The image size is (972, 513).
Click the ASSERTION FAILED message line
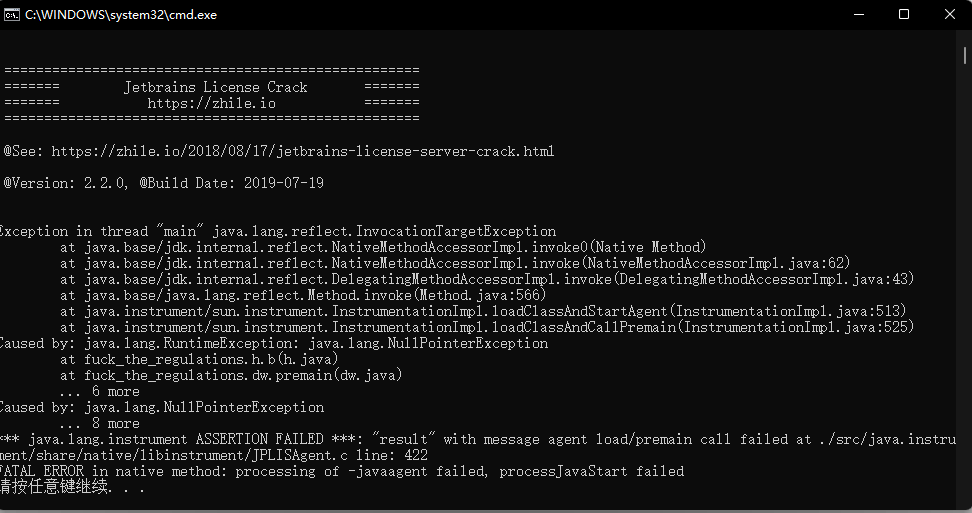click(478, 439)
